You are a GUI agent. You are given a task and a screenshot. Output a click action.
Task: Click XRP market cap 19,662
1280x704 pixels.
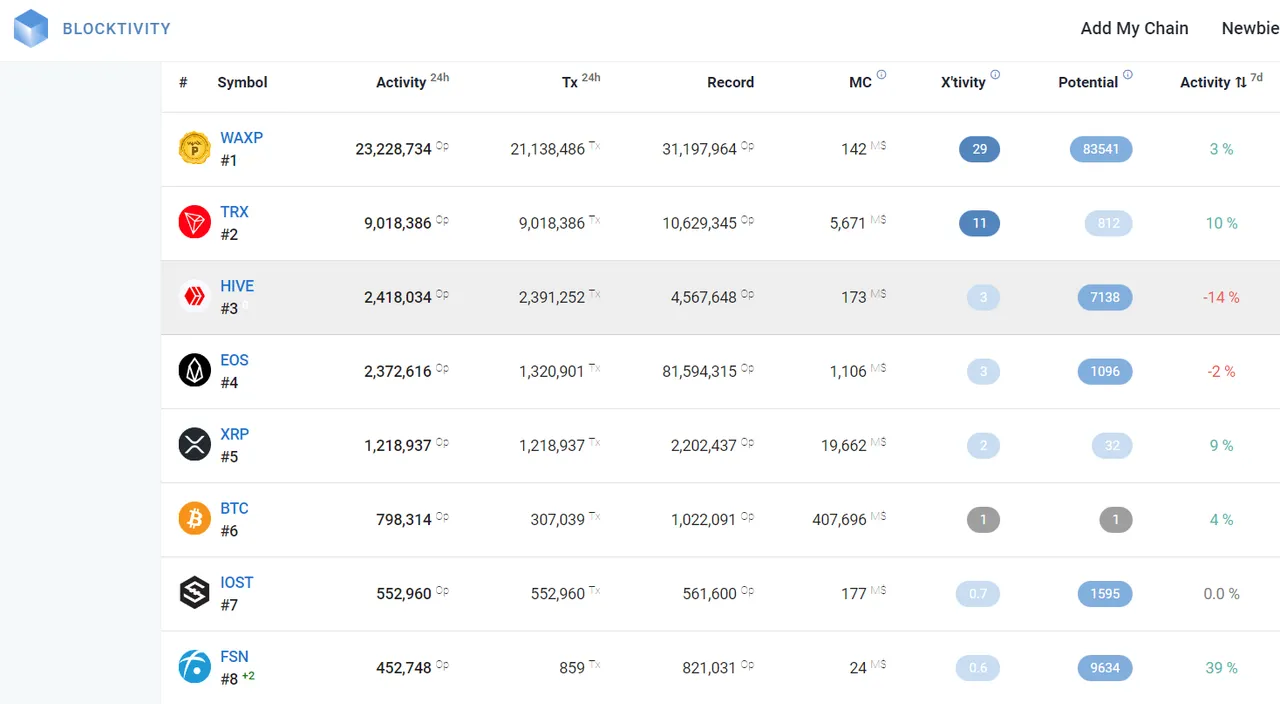coord(844,445)
